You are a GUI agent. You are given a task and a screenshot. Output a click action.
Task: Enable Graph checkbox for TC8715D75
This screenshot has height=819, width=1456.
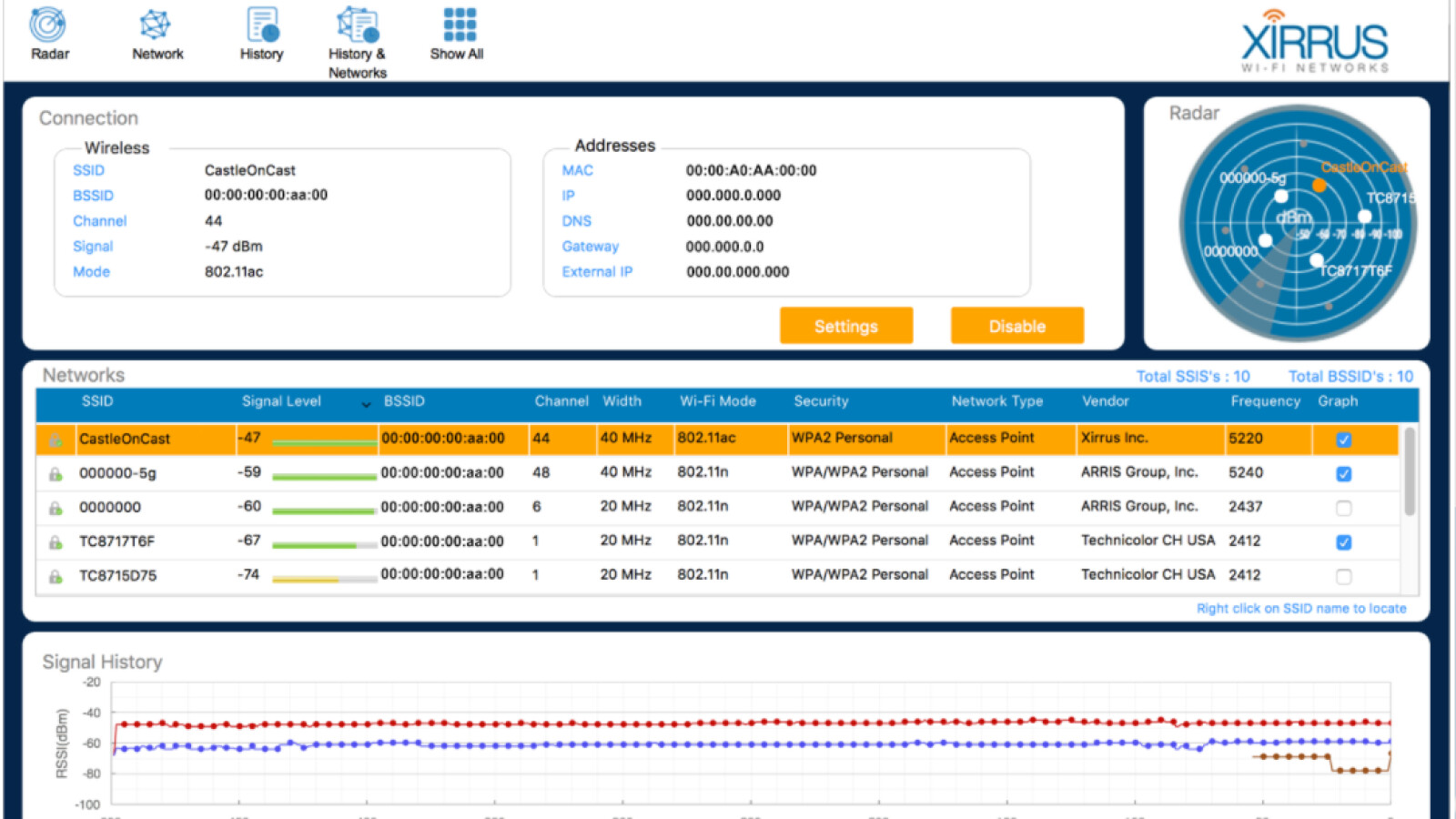[x=1343, y=576]
